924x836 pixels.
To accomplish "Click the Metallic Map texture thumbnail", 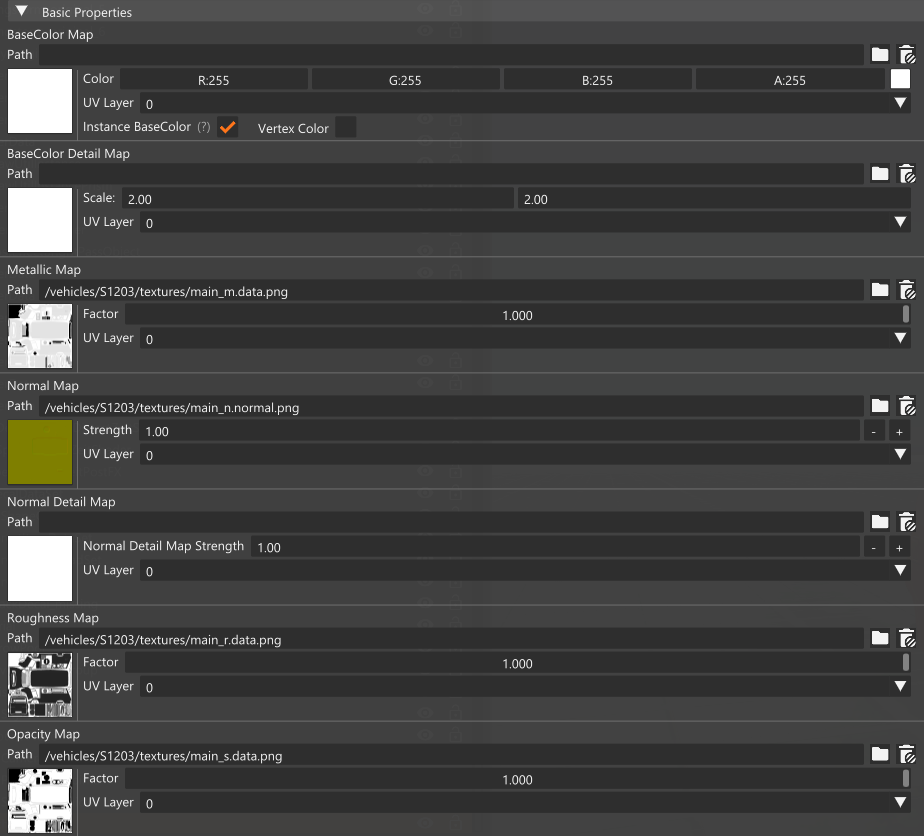I will pyautogui.click(x=39, y=336).
